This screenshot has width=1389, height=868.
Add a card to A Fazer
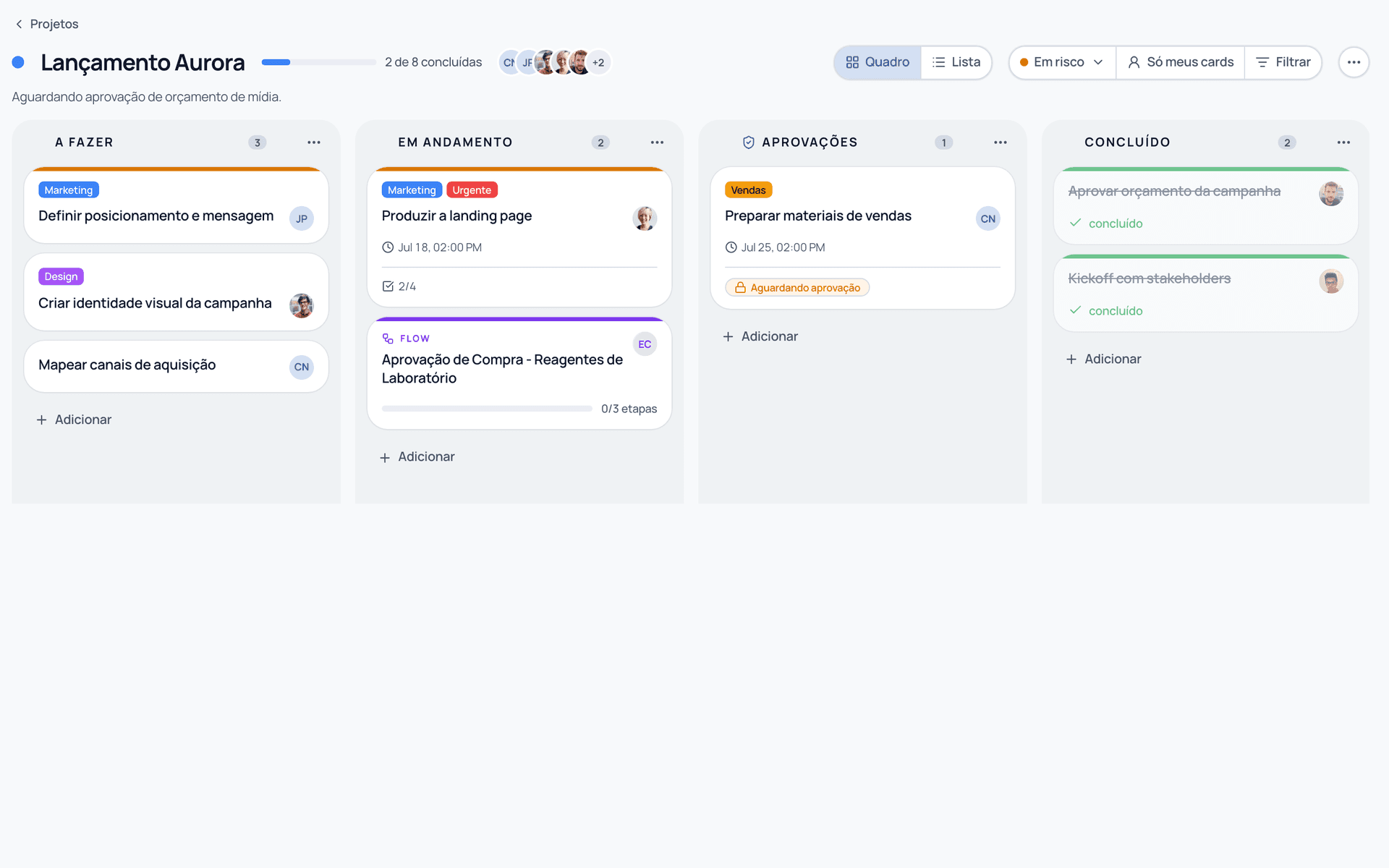click(x=74, y=420)
